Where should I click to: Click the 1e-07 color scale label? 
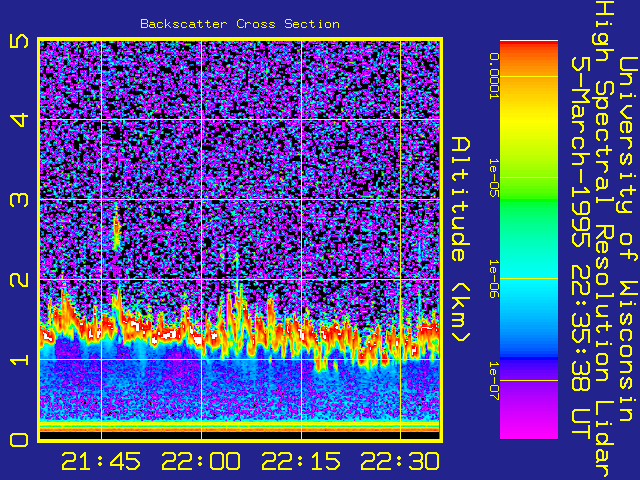[x=494, y=381]
